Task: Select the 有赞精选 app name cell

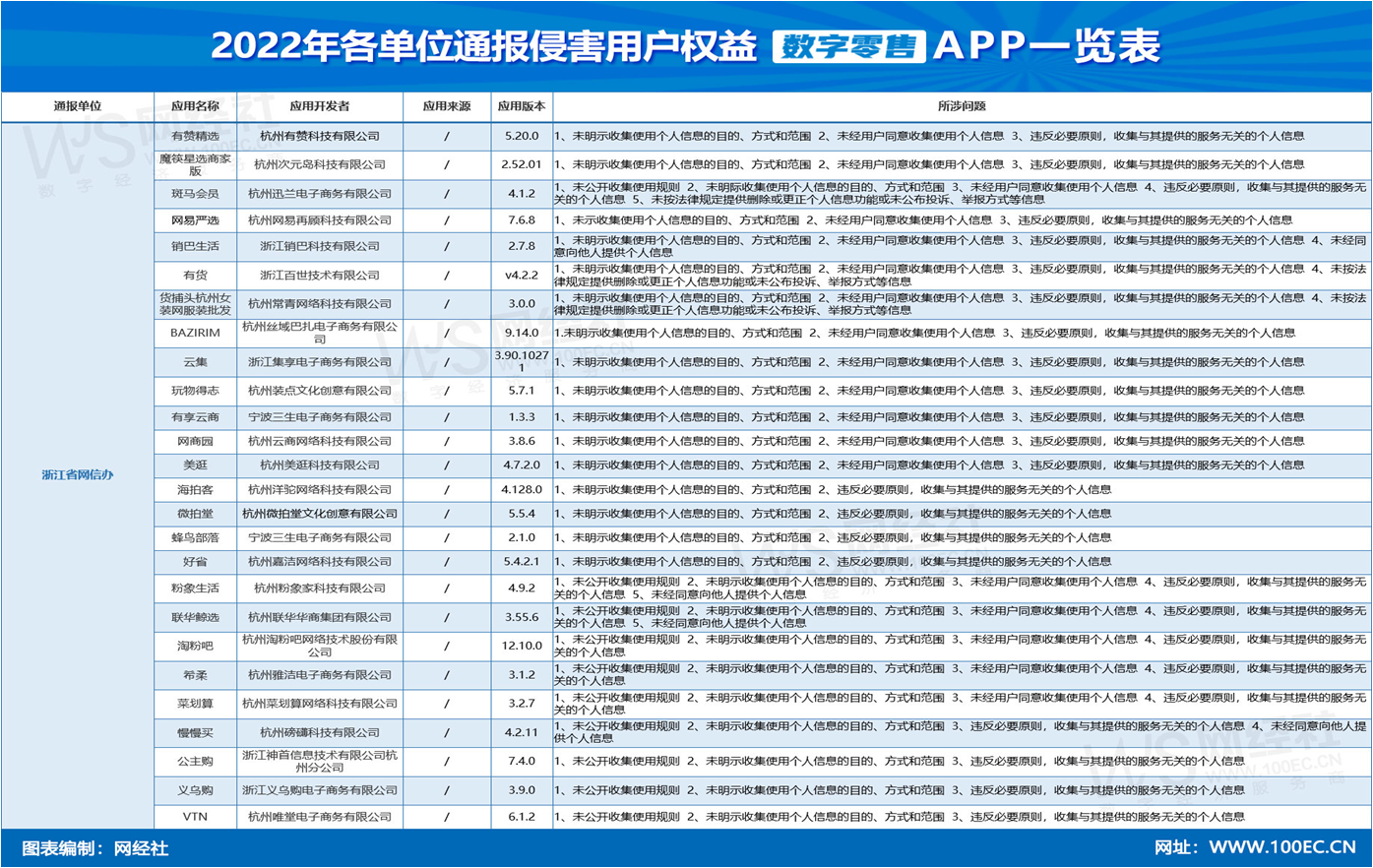Action: (x=195, y=136)
